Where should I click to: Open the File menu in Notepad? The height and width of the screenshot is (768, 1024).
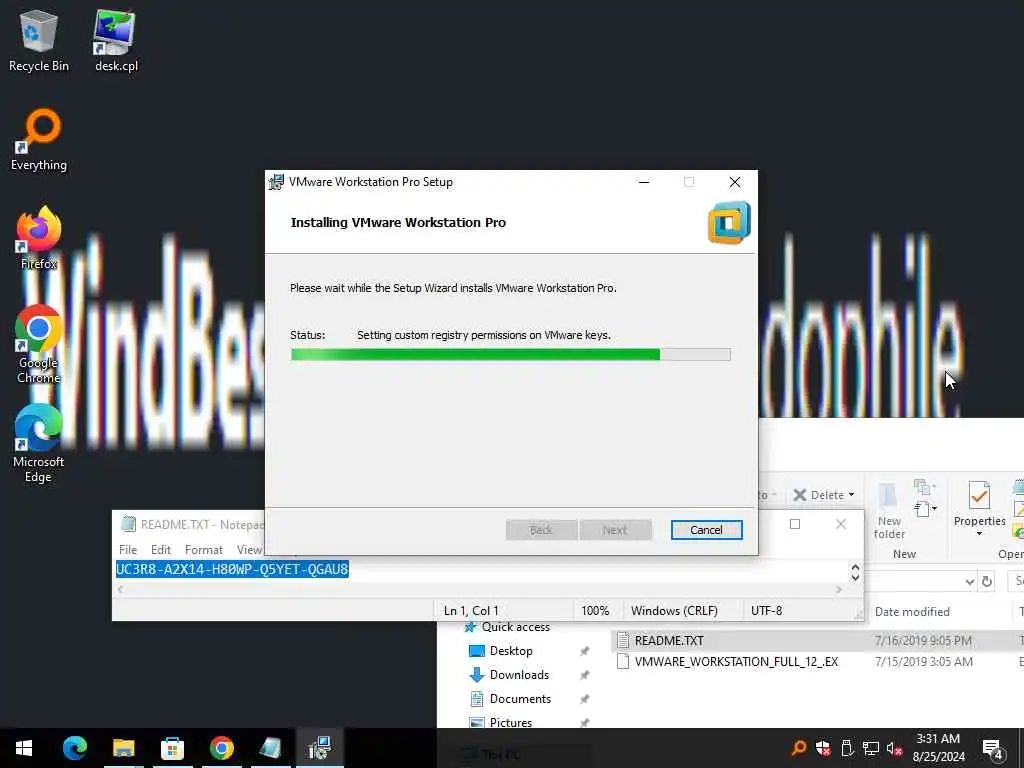(x=128, y=550)
